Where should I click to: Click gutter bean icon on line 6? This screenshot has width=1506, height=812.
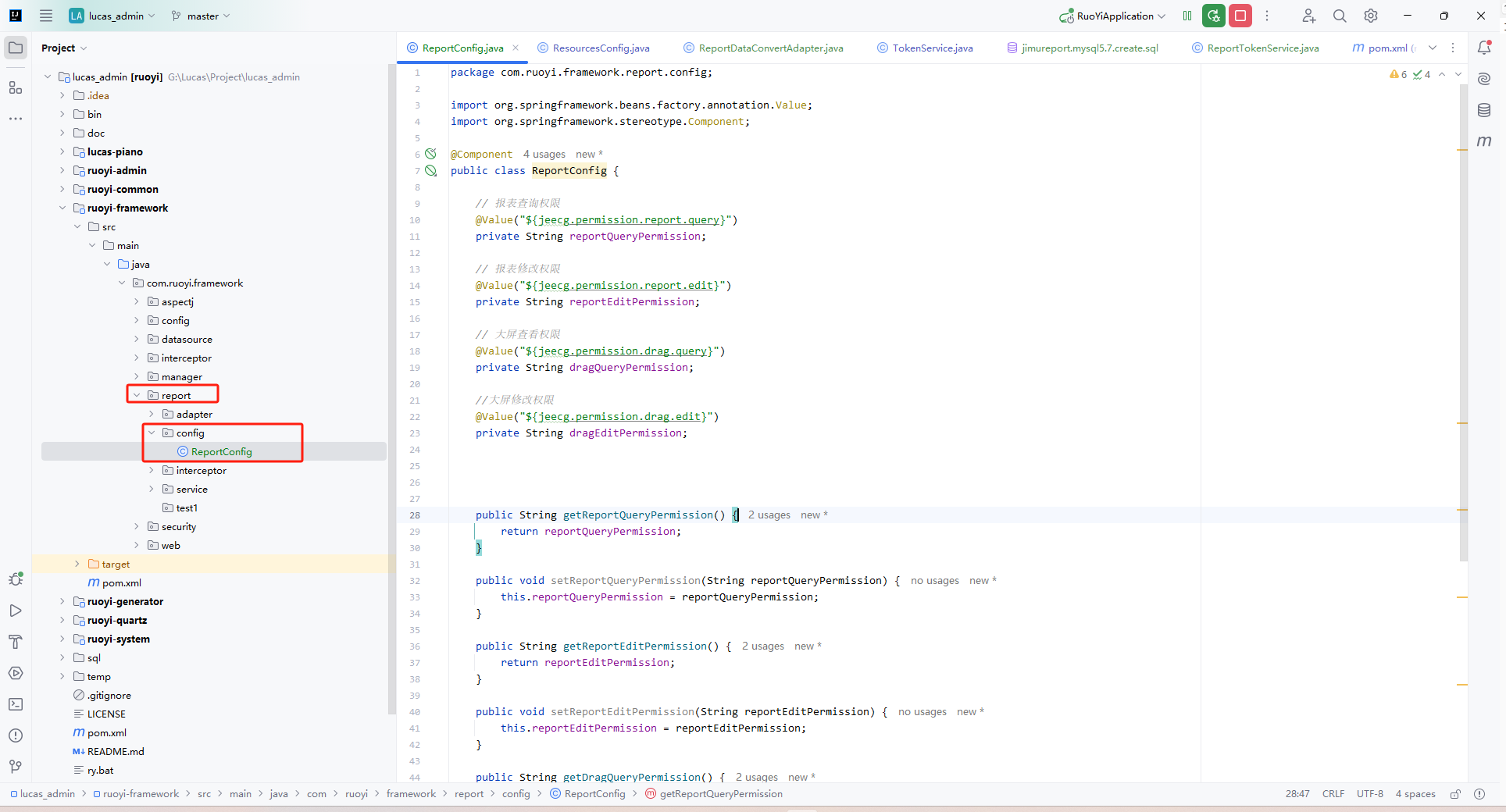click(x=430, y=154)
